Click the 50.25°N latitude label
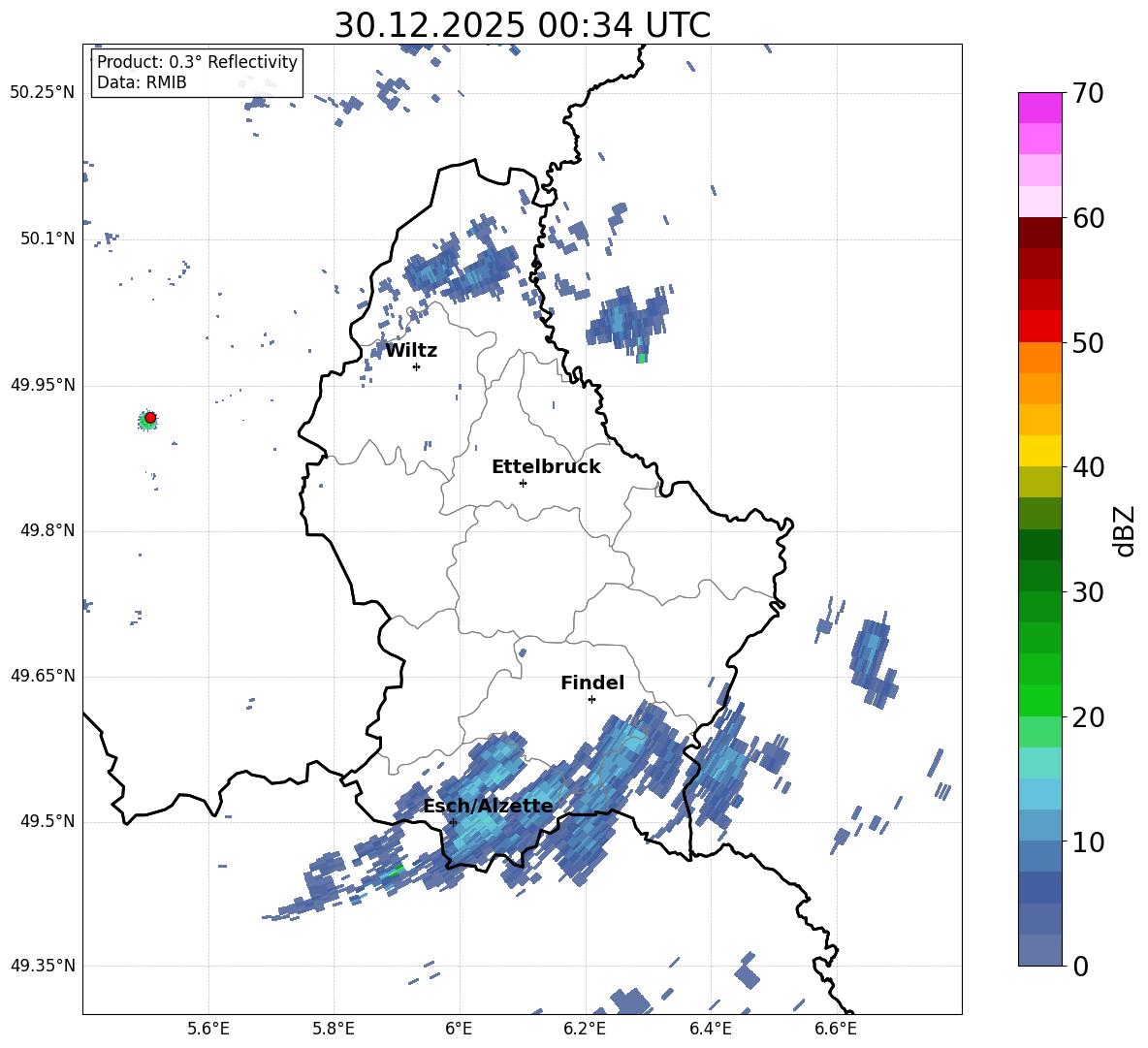1148x1048 pixels. (43, 93)
